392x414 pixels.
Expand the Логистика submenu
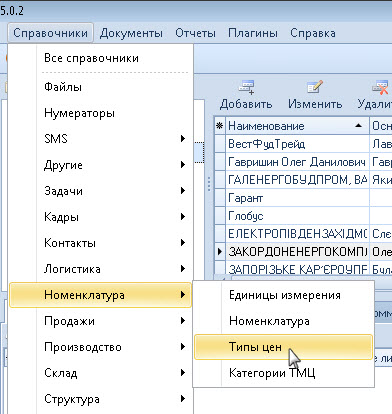click(100, 269)
